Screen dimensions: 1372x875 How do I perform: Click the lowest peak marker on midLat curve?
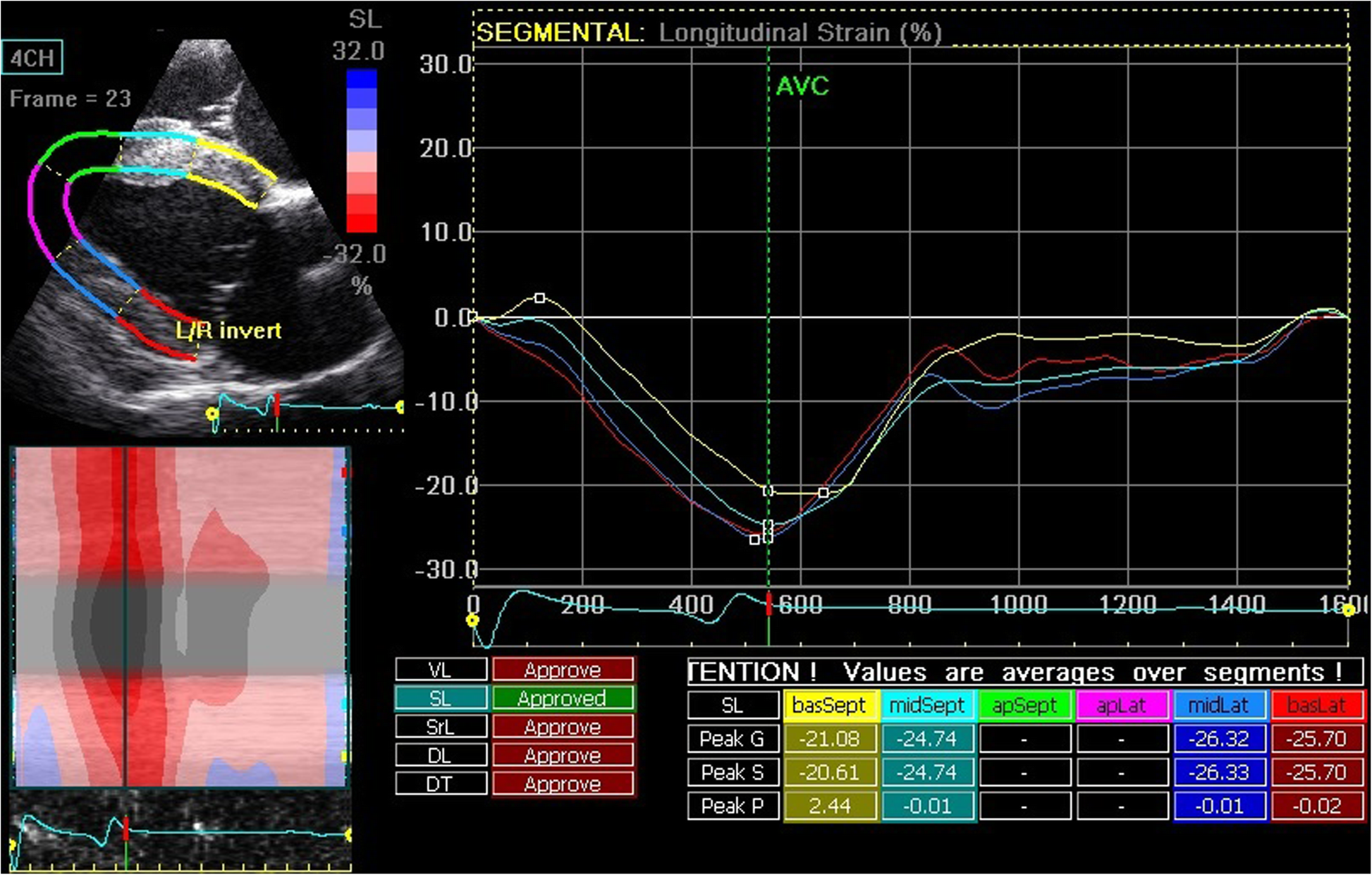coord(754,540)
